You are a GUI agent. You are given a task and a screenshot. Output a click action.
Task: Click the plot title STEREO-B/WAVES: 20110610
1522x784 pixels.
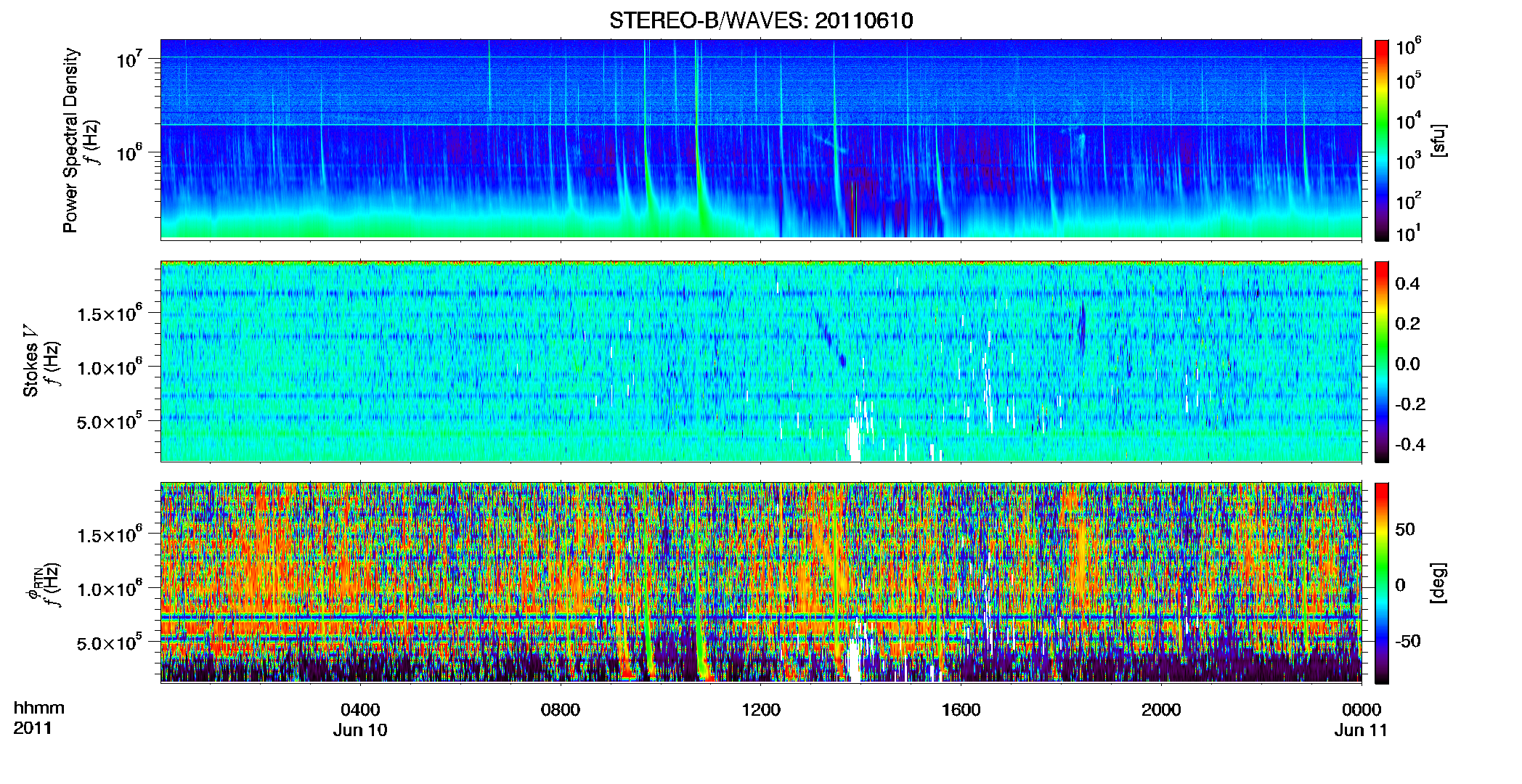click(761, 20)
